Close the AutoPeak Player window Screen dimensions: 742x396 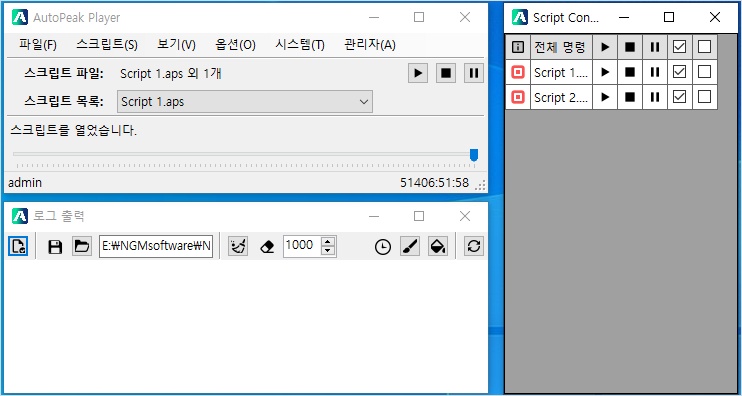click(465, 18)
